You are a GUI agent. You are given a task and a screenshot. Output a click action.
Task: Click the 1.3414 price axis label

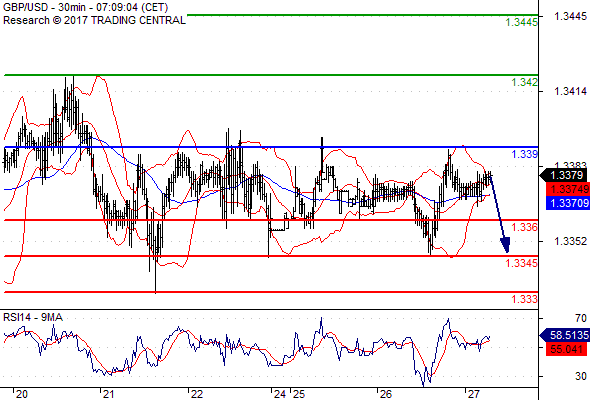pyautogui.click(x=570, y=91)
